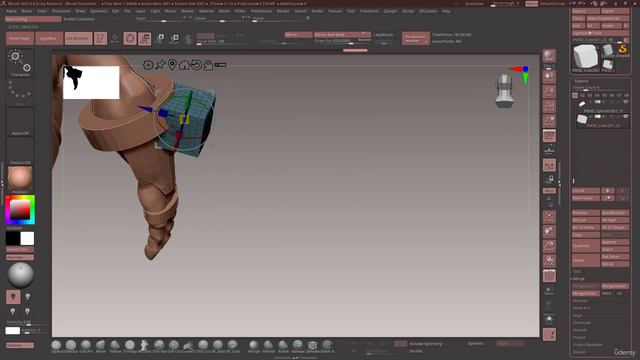The height and width of the screenshot is (360, 640).
Task: Open the Help menu
Action: pos(446,11)
